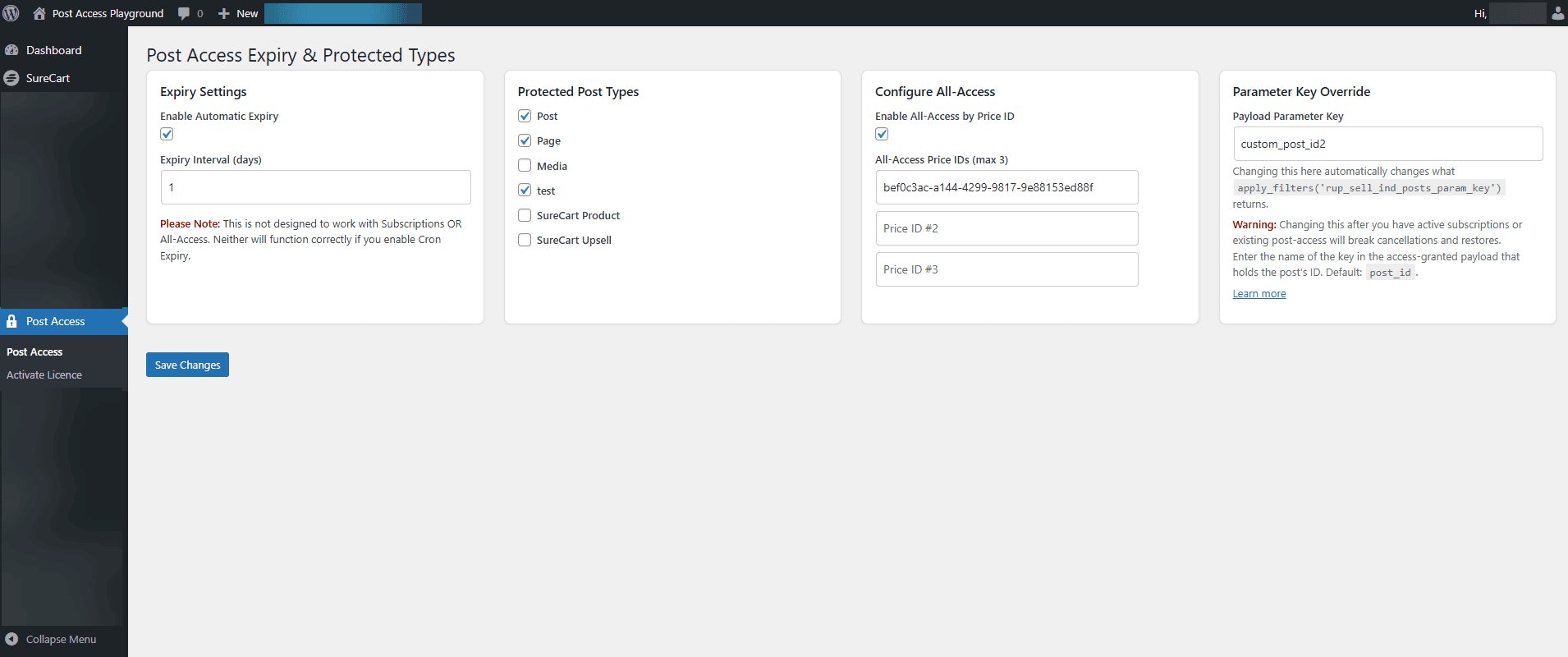Uncheck the test post type
The width and height of the screenshot is (1568, 657).
(x=525, y=190)
